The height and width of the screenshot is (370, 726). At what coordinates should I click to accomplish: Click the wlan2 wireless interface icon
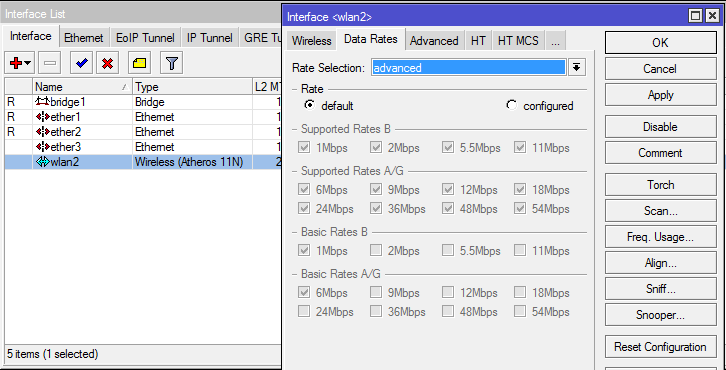point(42,162)
